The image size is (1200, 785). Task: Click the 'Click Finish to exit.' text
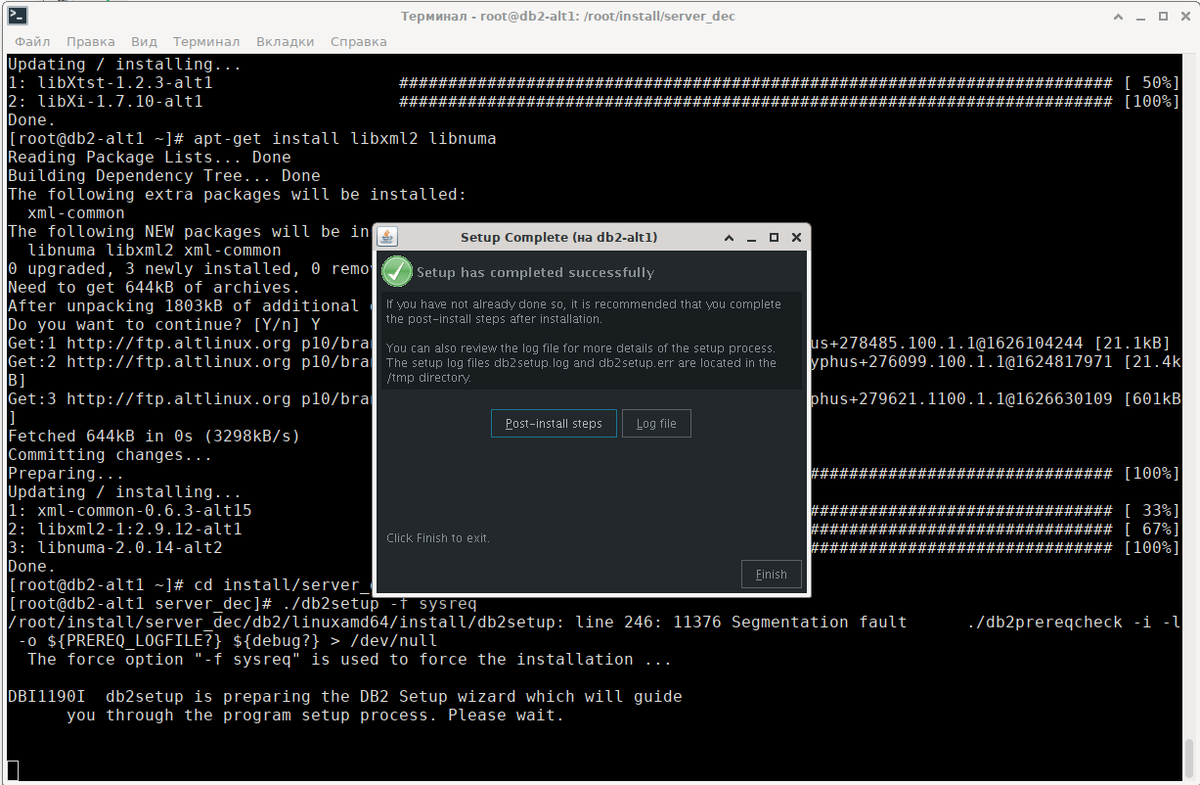point(438,538)
